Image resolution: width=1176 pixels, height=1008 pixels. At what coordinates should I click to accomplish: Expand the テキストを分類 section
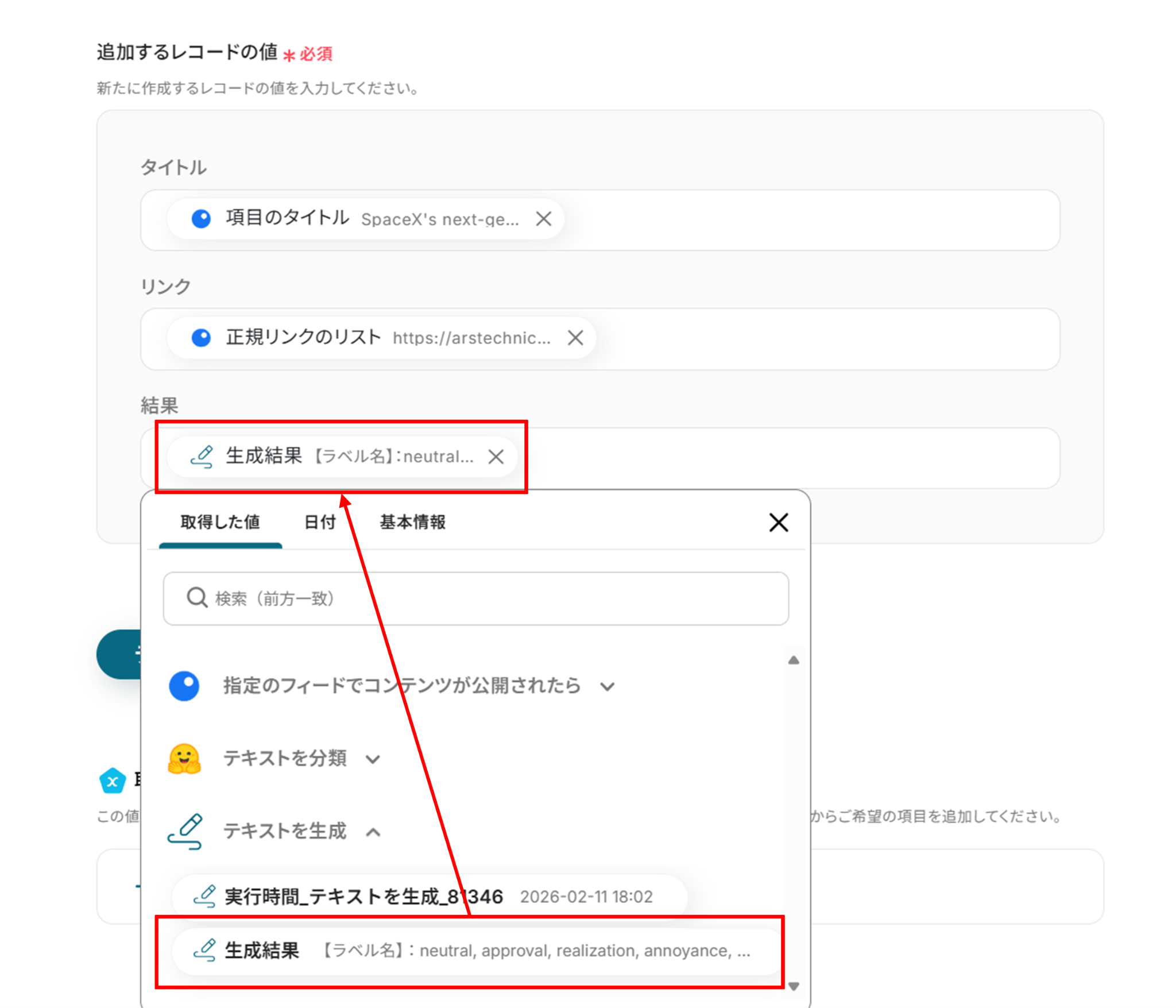[373, 759]
